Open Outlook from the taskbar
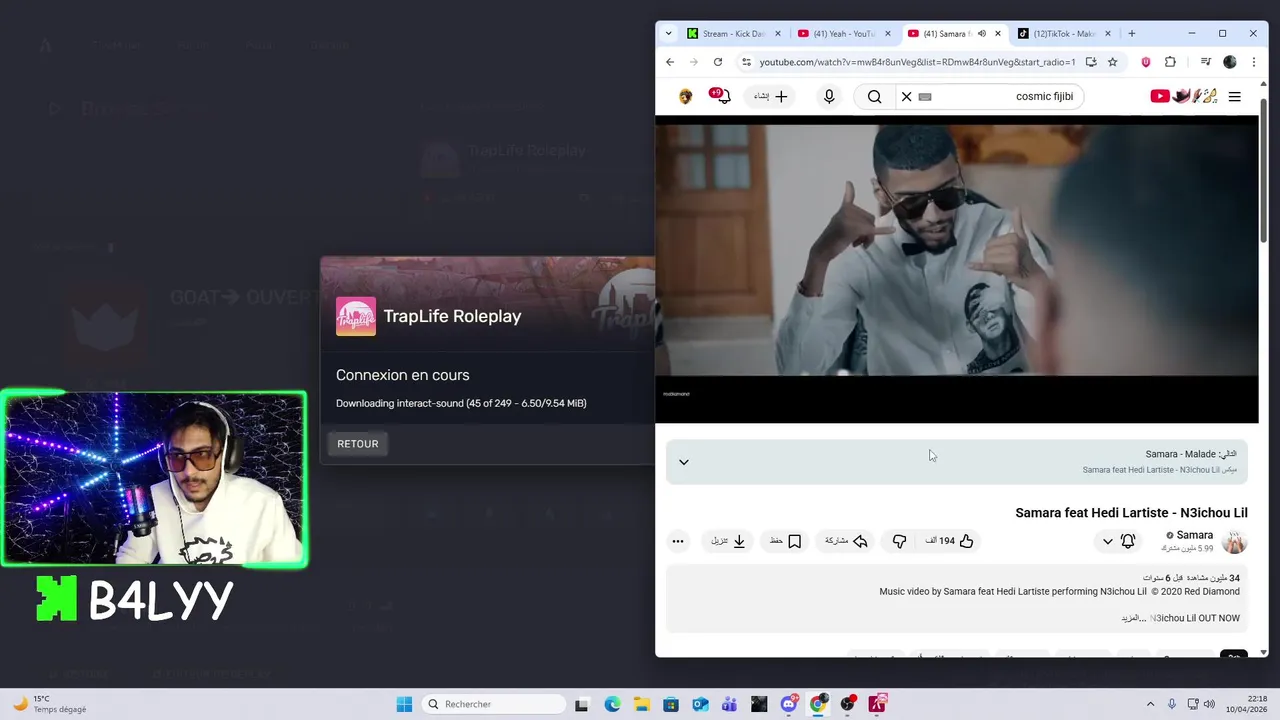1280x720 pixels. point(700,704)
